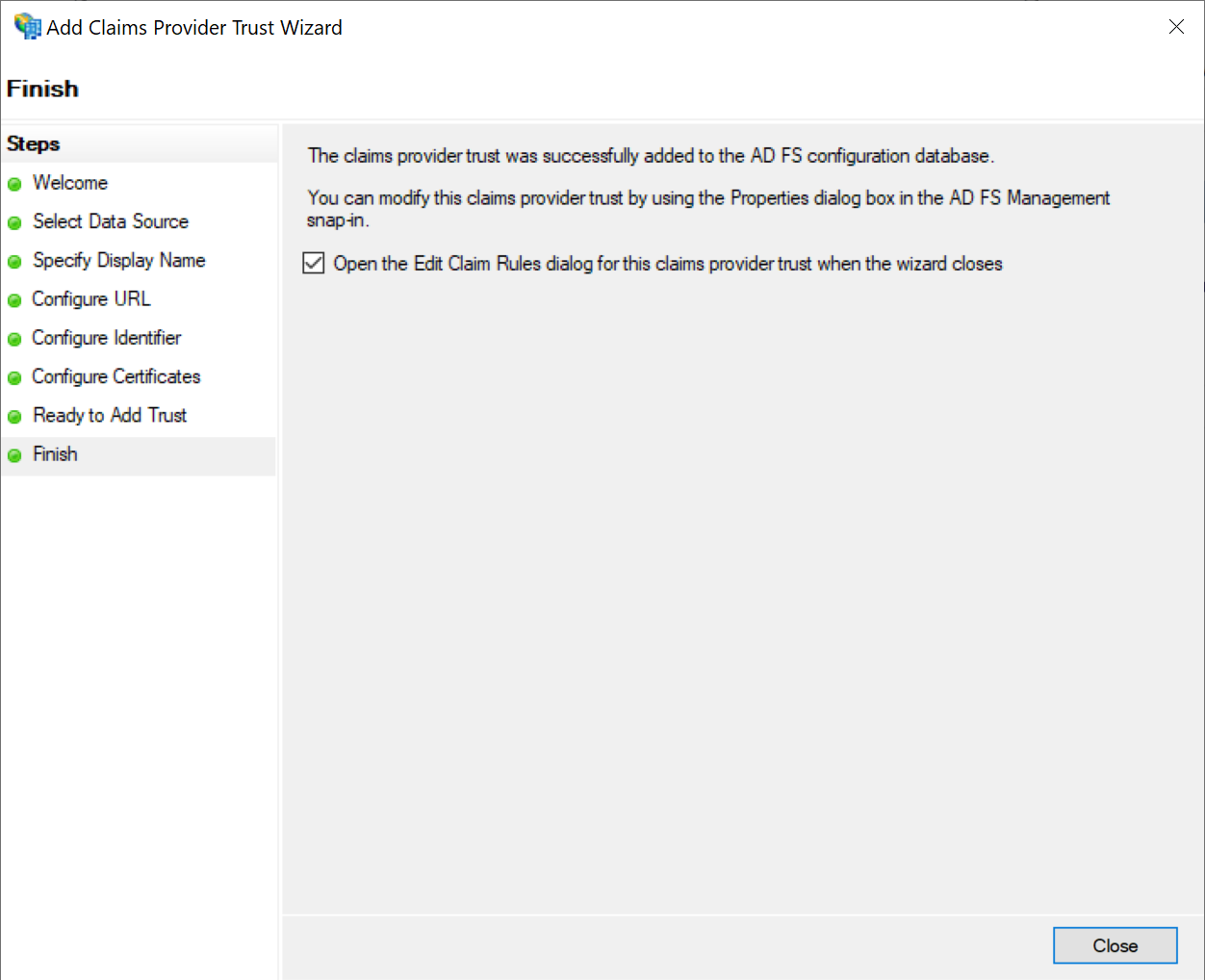Click the wizard icon in the title bar
Screen dimensions: 1205x980
point(27,26)
